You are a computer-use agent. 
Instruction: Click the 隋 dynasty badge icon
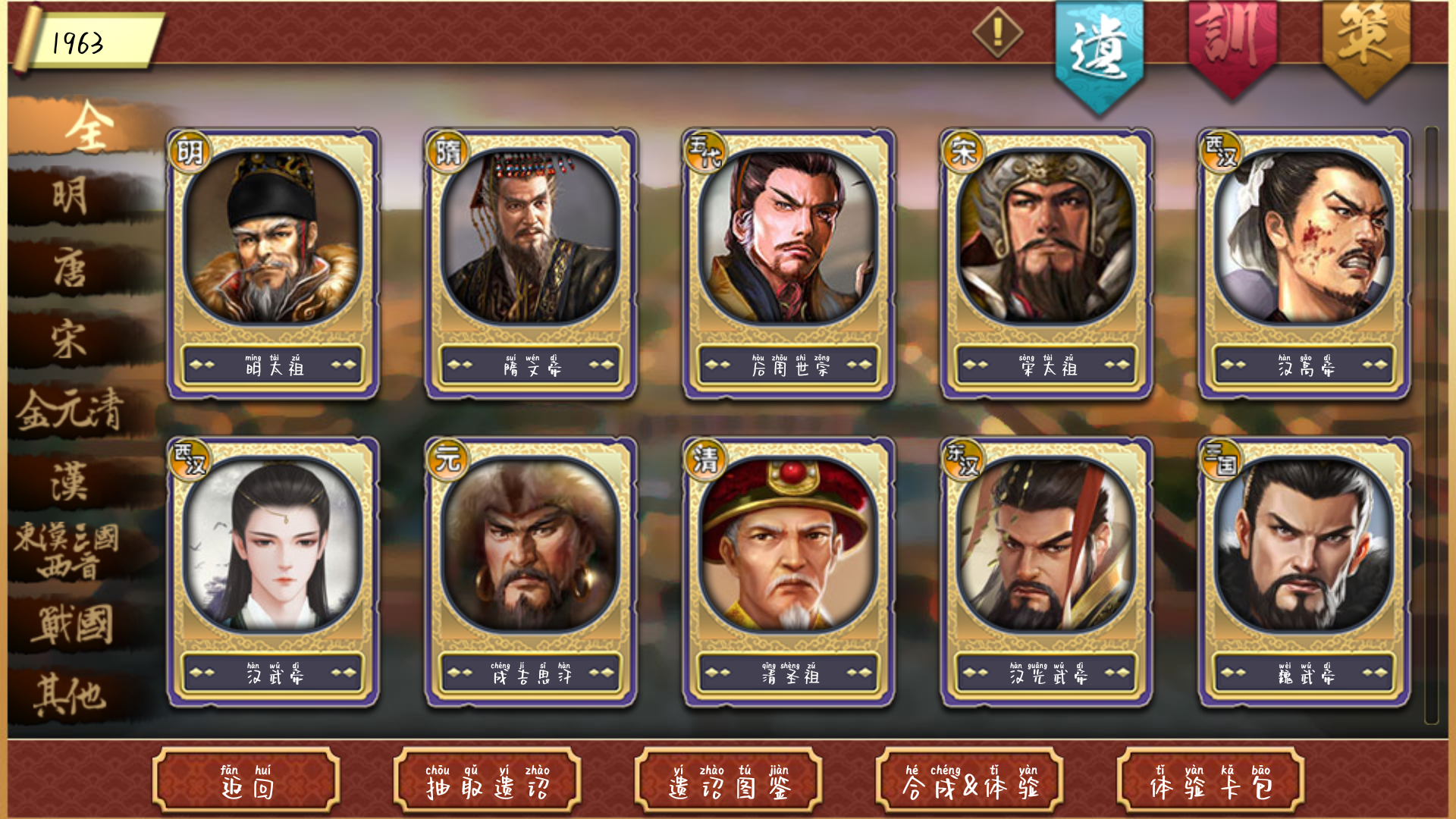coord(447,152)
